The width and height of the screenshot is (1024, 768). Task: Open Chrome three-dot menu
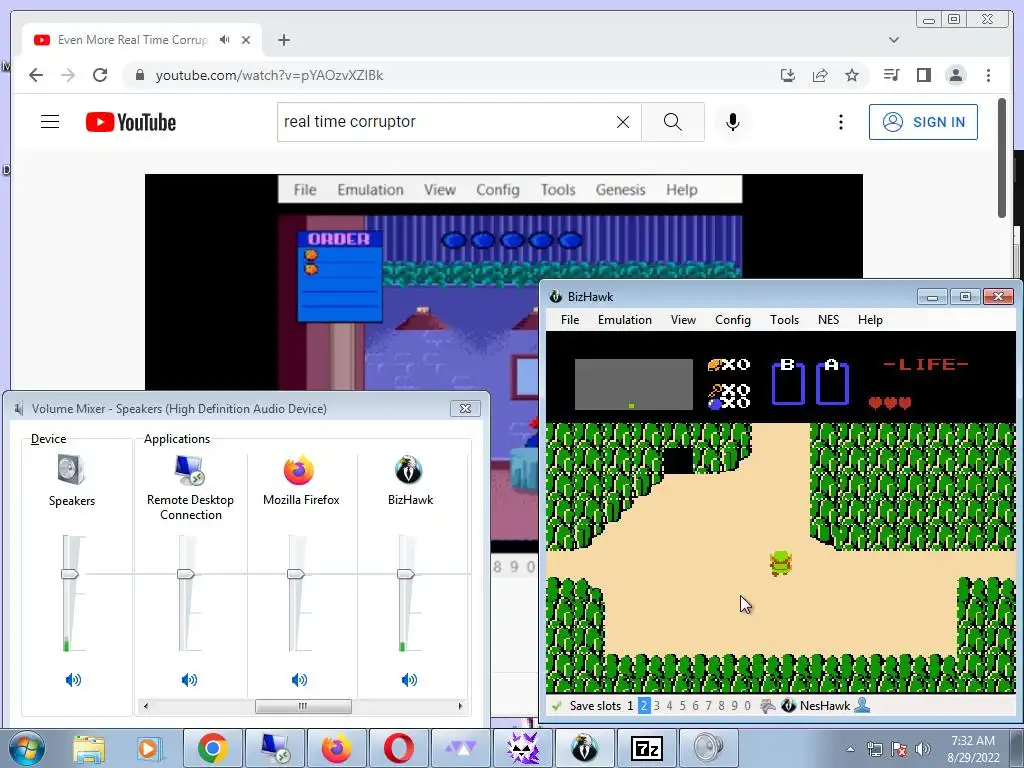(988, 75)
